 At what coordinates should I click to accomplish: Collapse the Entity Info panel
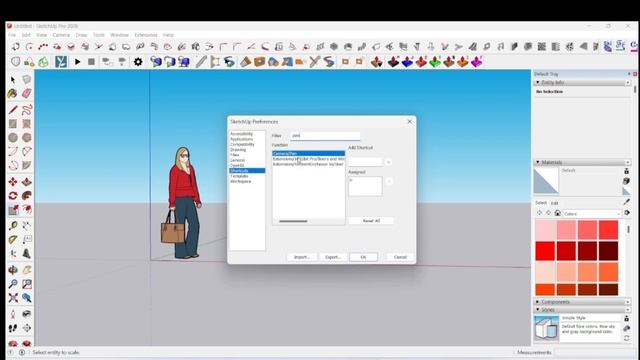(x=538, y=82)
